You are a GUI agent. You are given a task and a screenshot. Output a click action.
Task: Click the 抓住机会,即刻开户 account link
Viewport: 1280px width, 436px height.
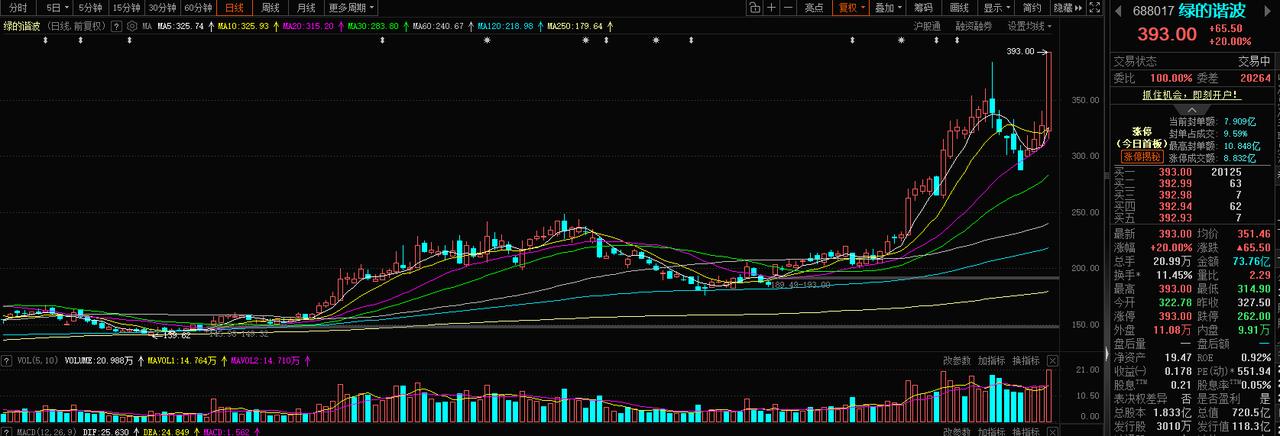click(1191, 95)
